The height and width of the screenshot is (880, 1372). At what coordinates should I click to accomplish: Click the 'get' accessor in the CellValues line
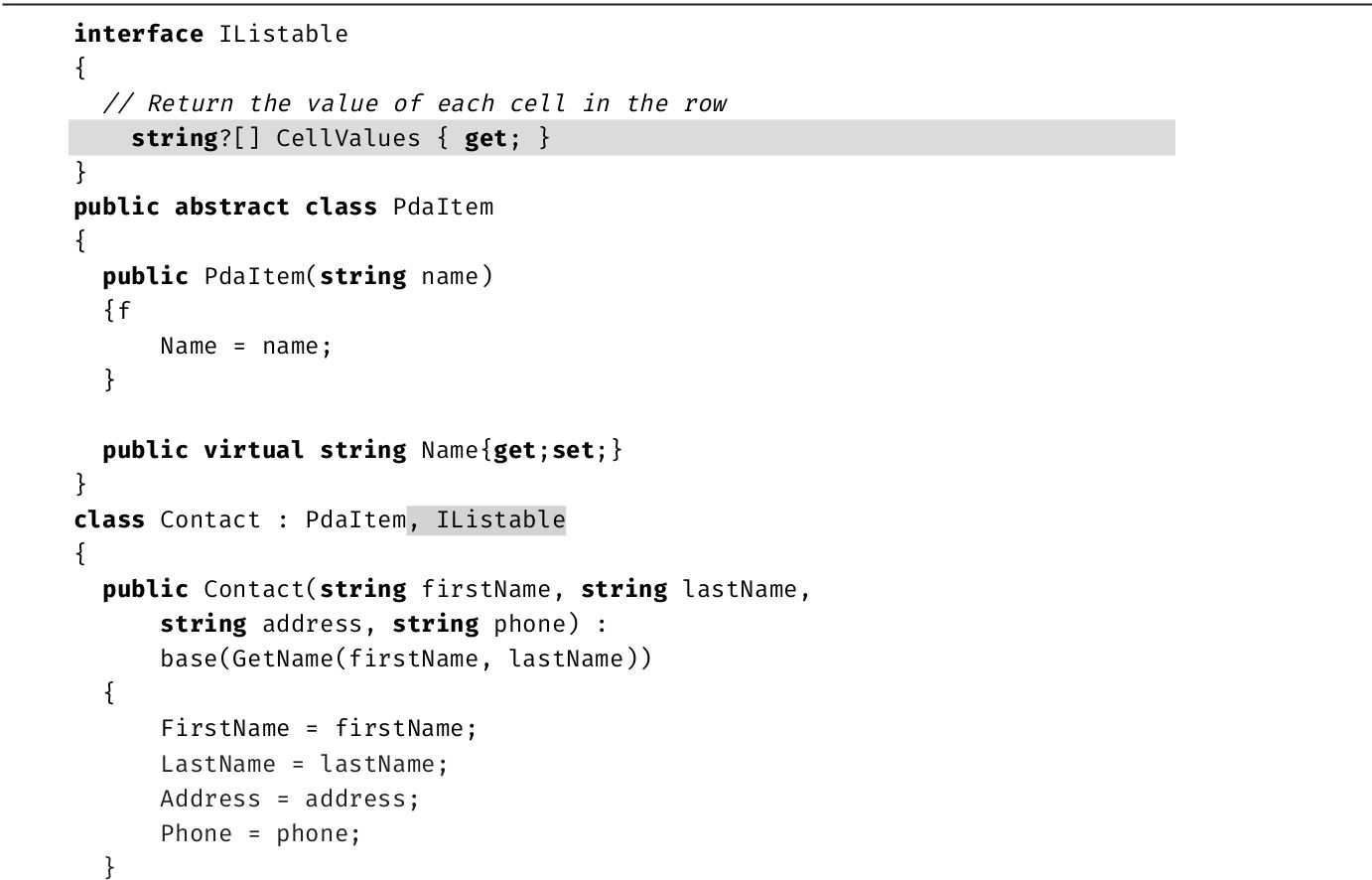pos(485,138)
